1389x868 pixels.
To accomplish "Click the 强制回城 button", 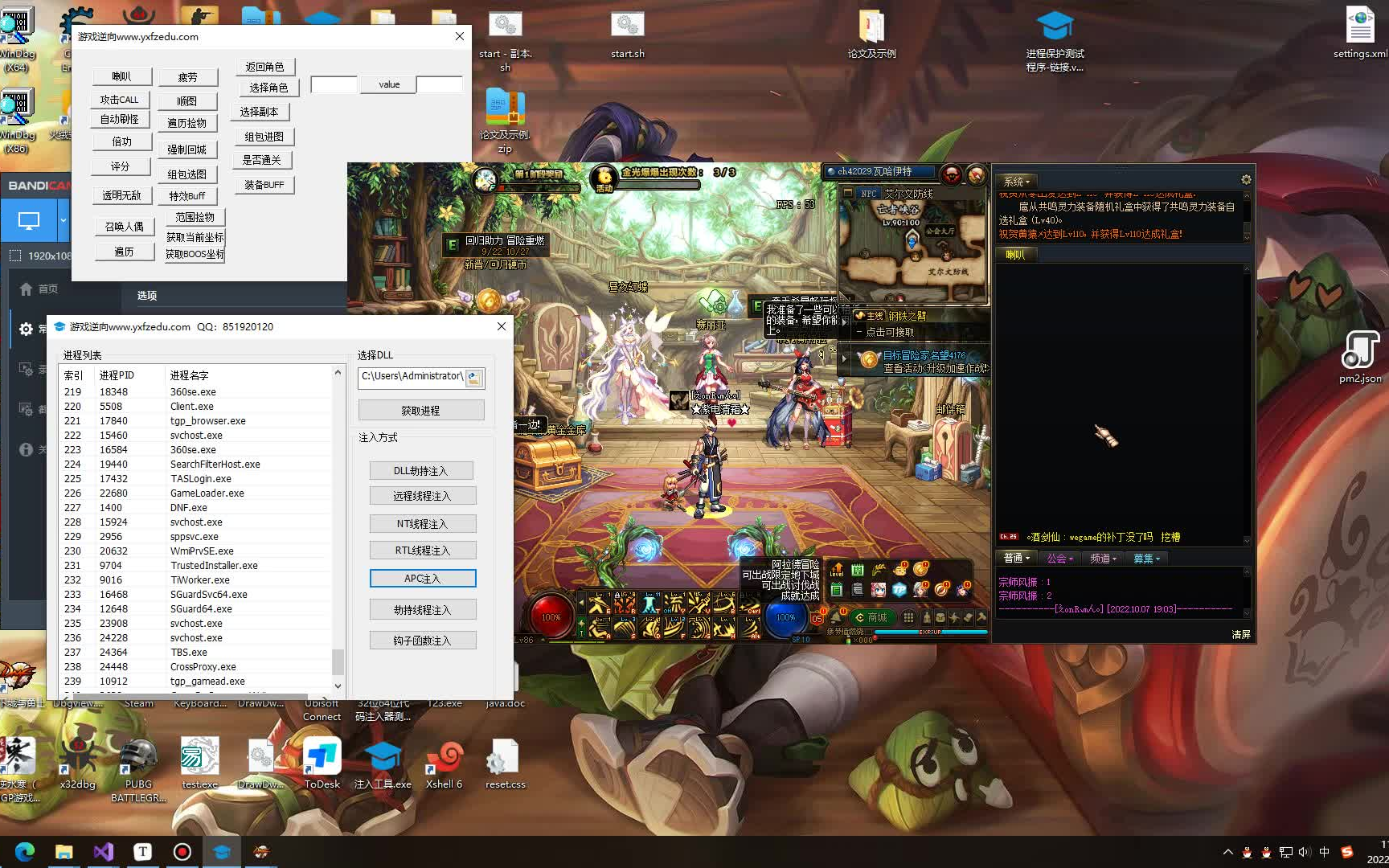I will point(186,149).
